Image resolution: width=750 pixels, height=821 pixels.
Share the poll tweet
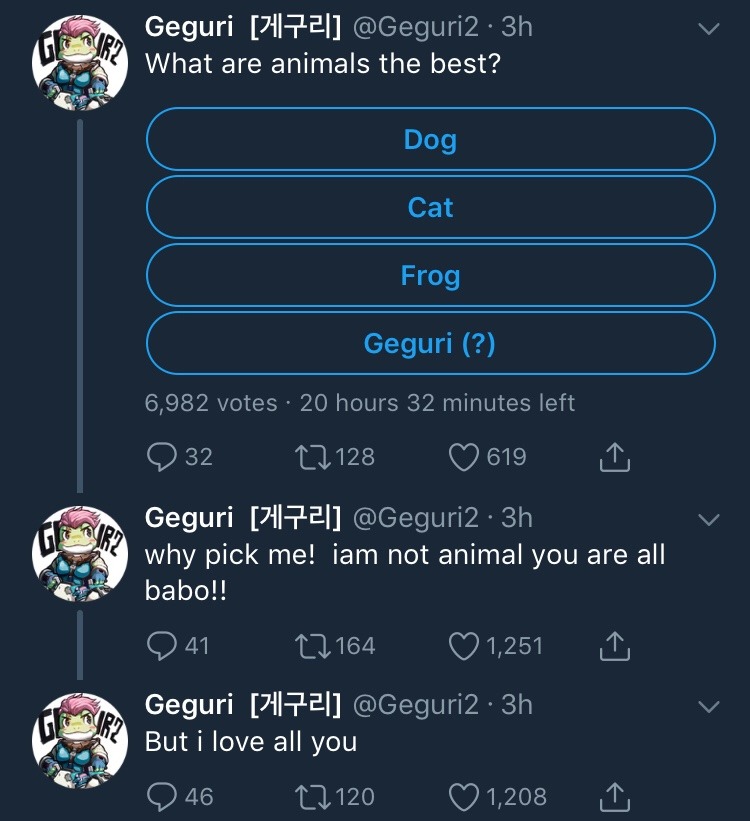pos(614,457)
